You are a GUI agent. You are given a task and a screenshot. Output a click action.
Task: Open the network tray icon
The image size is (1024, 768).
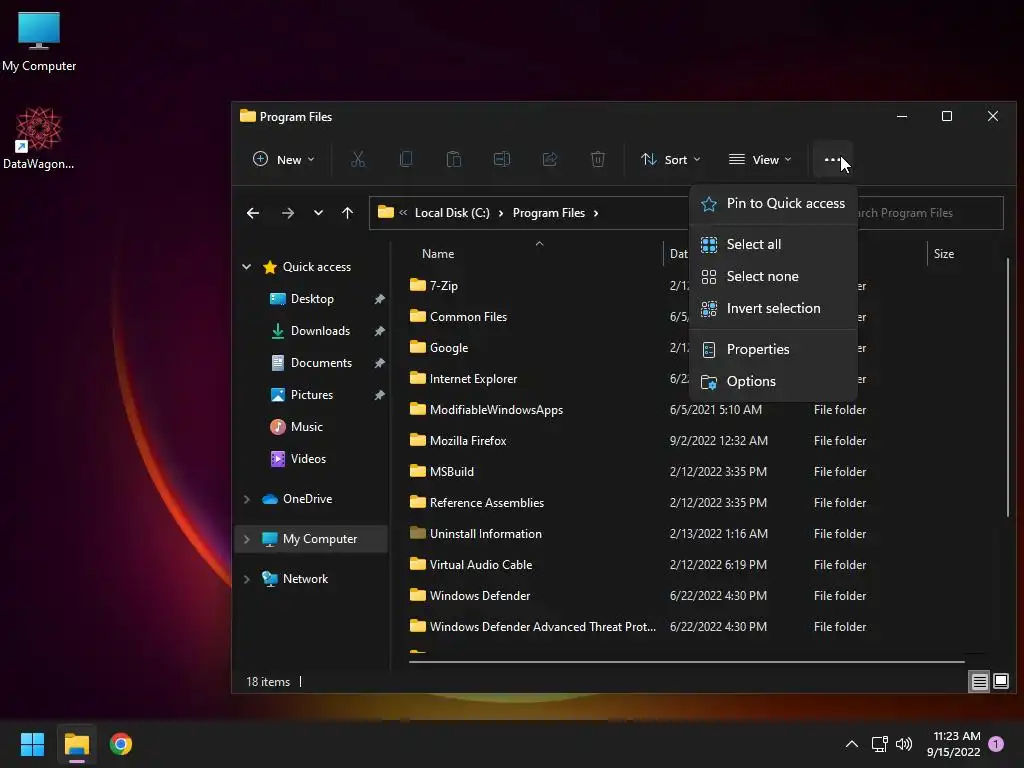click(x=879, y=744)
